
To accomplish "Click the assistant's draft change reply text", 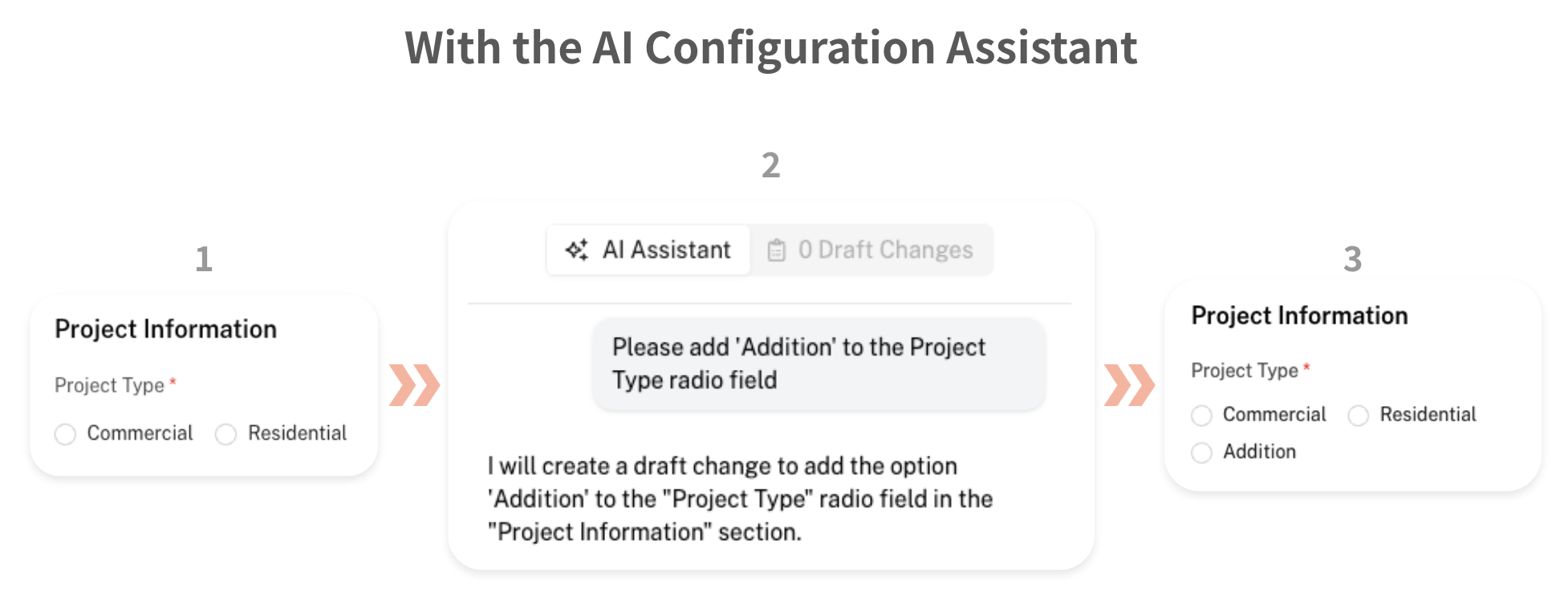I will point(740,498).
